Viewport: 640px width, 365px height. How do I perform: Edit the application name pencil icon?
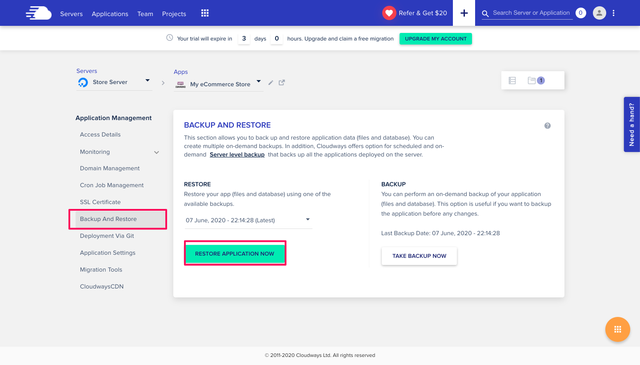271,83
